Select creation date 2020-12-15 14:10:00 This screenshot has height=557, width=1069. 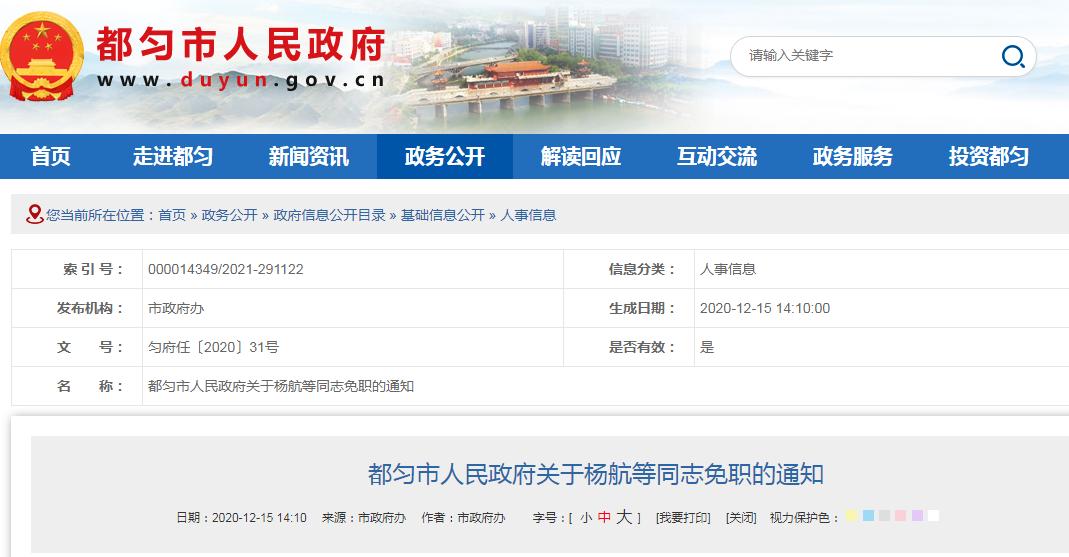click(x=765, y=308)
